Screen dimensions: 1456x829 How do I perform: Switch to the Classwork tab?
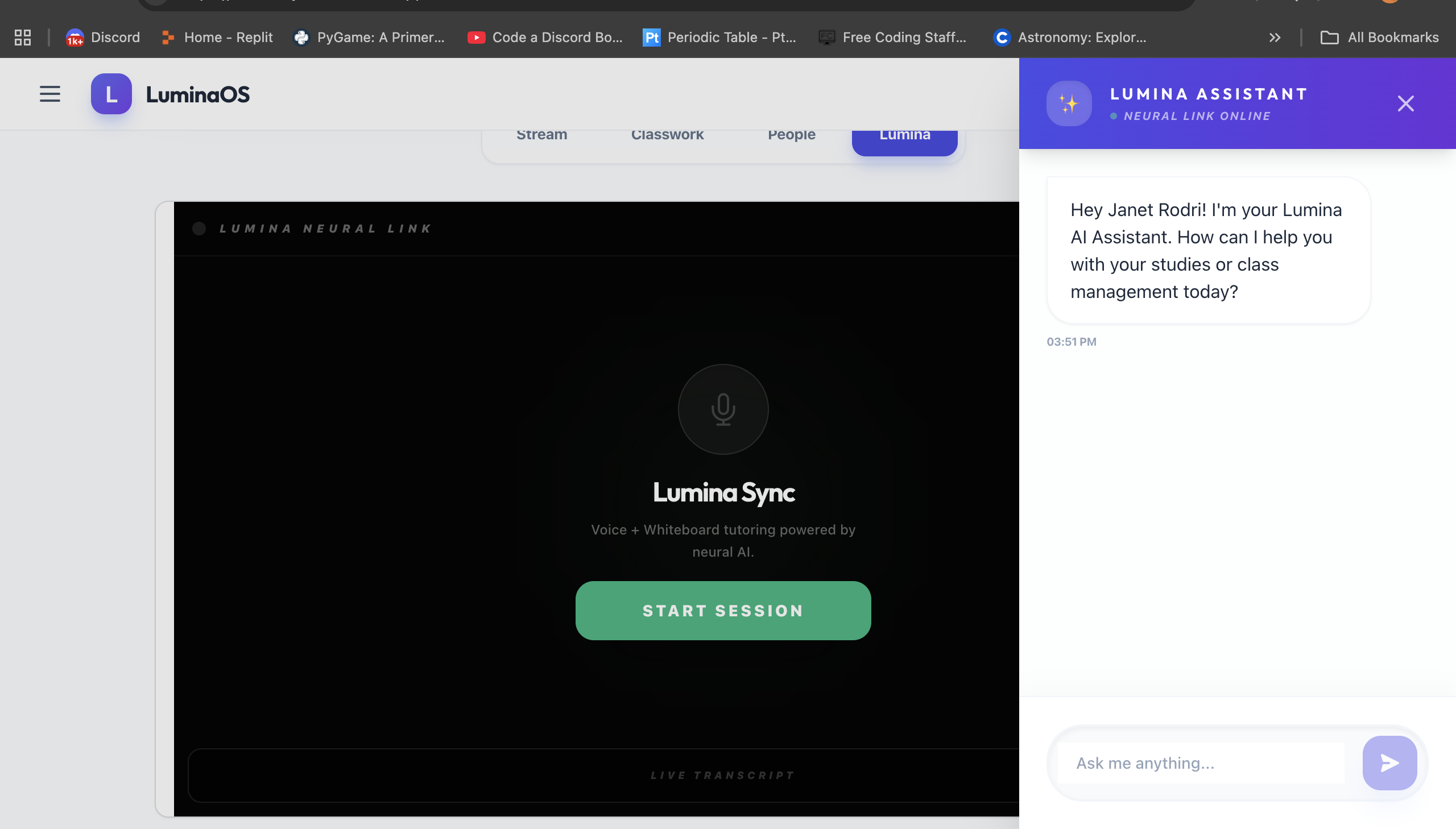coord(667,135)
